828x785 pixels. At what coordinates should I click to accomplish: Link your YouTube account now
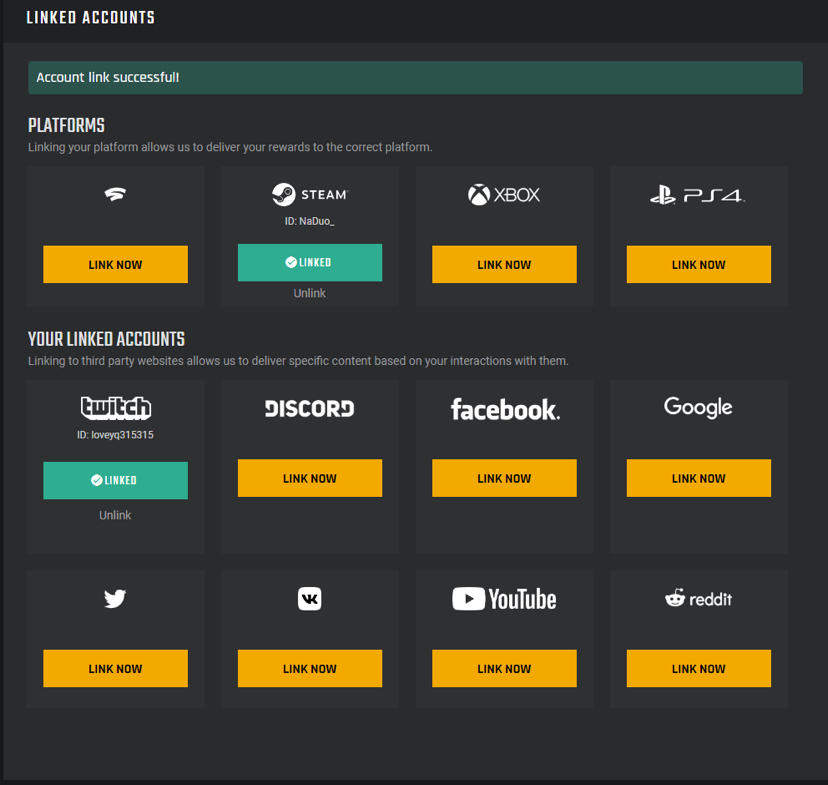[x=504, y=669]
